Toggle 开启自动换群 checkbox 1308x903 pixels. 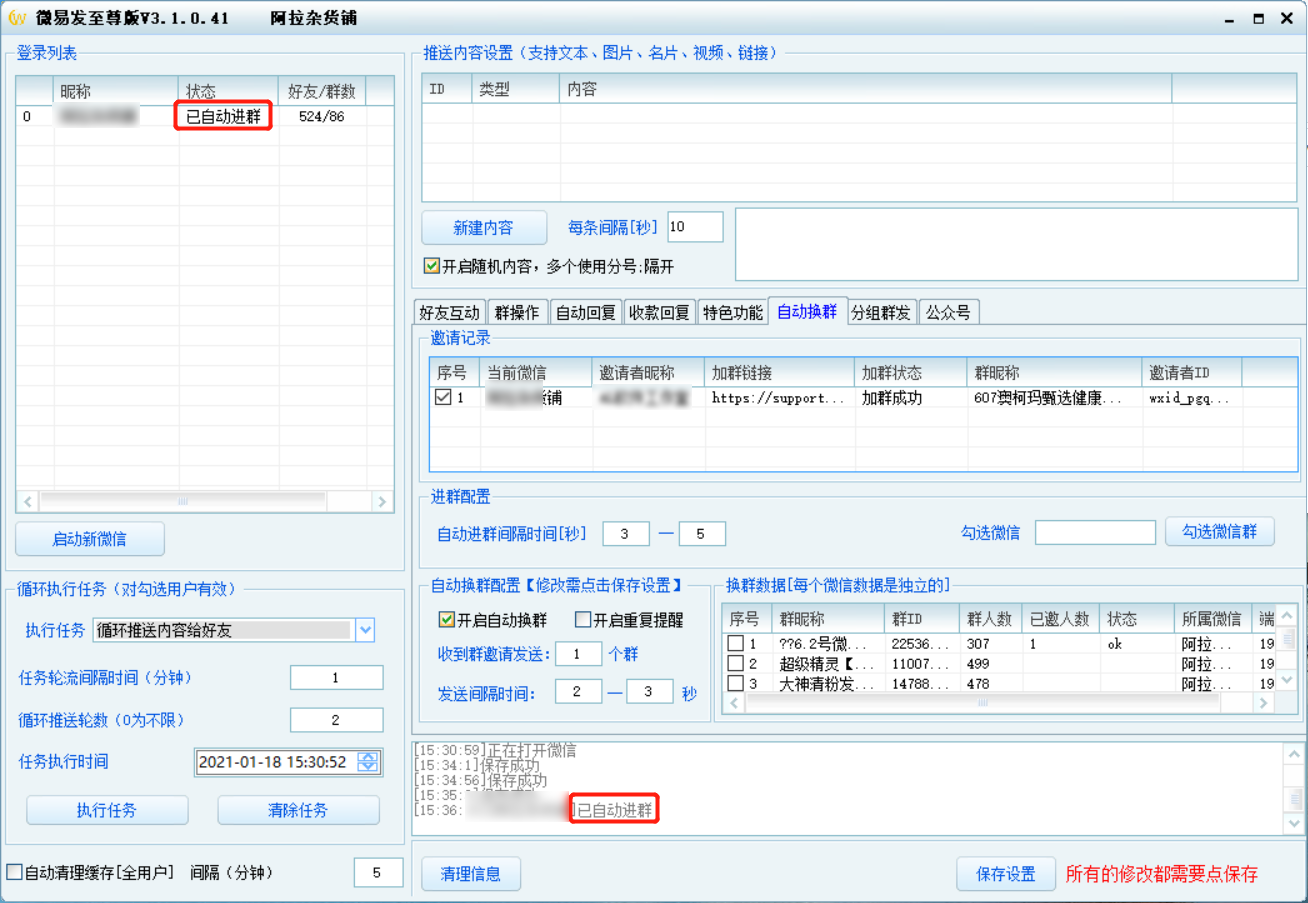click(x=446, y=620)
